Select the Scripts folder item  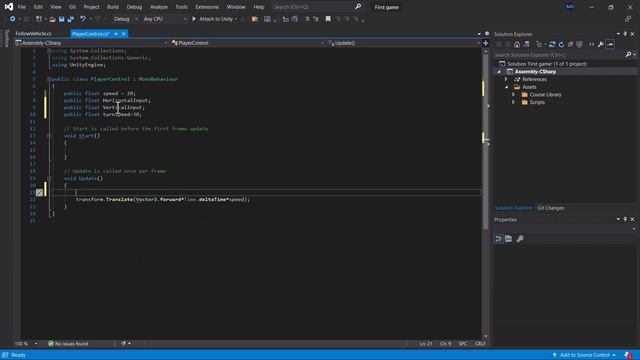pos(537,102)
